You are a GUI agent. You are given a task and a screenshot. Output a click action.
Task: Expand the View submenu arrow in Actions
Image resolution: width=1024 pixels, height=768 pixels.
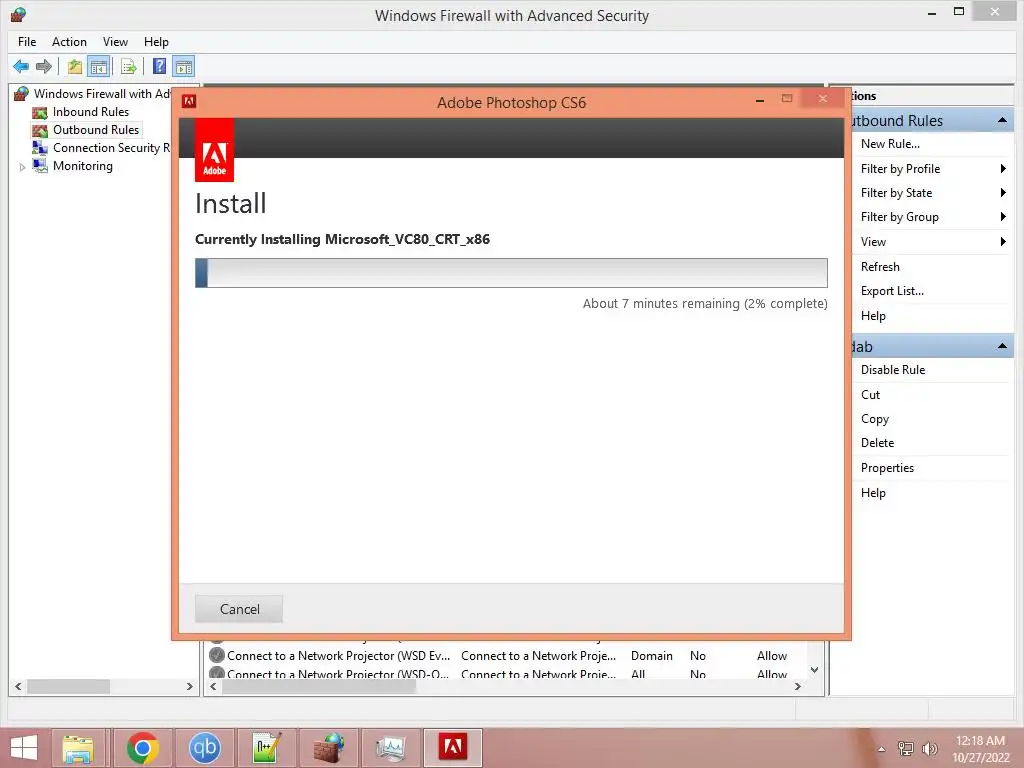(x=1003, y=242)
